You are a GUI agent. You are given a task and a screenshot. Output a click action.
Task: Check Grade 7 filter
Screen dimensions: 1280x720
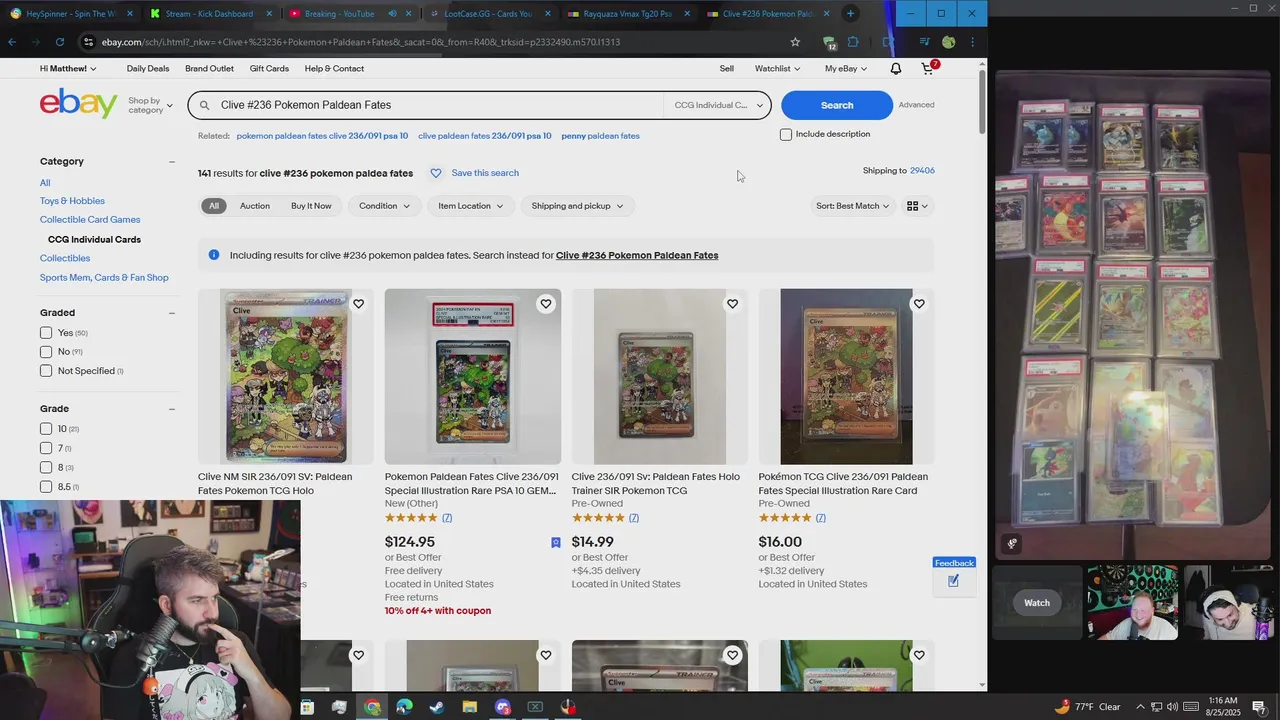click(46, 448)
